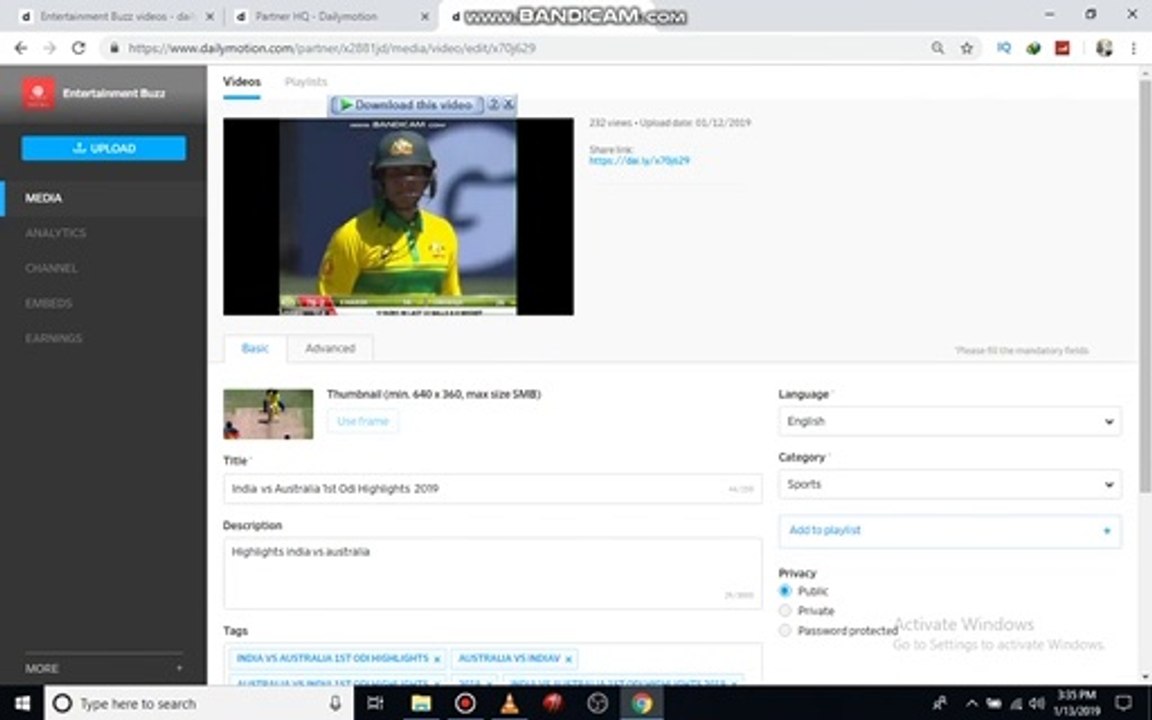Click the green browser extension icon
1152x720 pixels.
(x=1033, y=48)
